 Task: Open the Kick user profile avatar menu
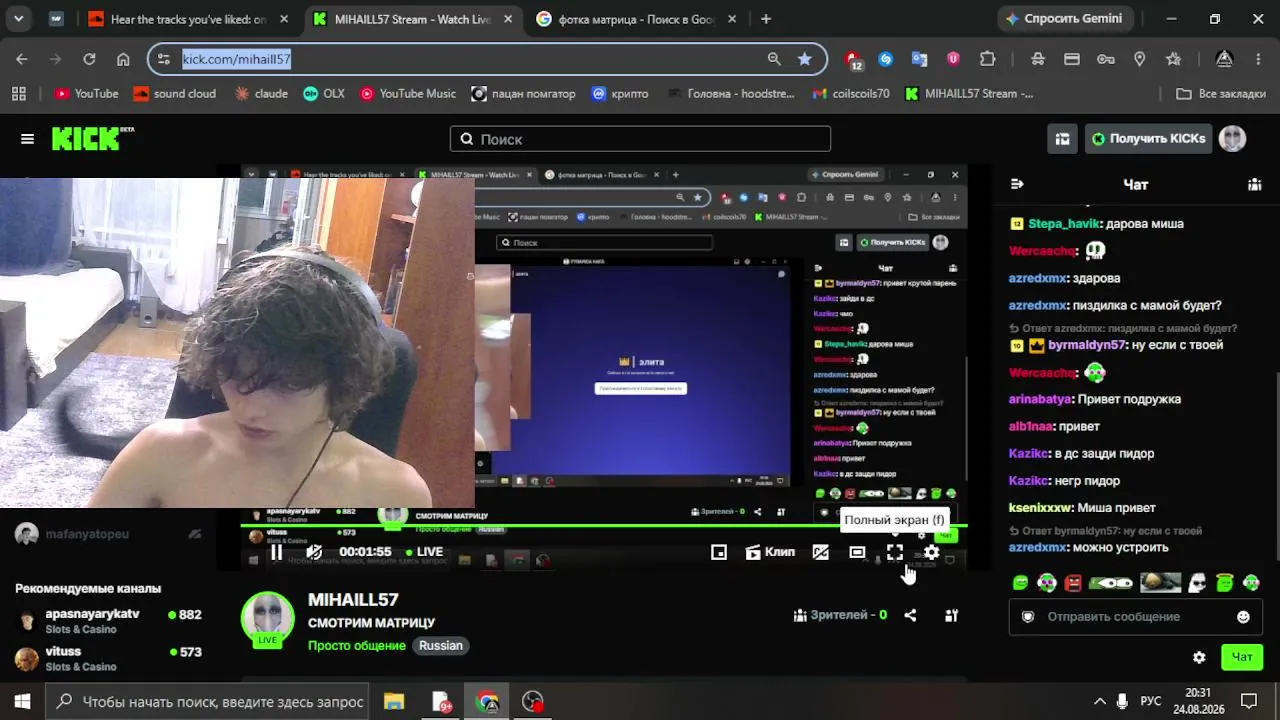click(1233, 139)
